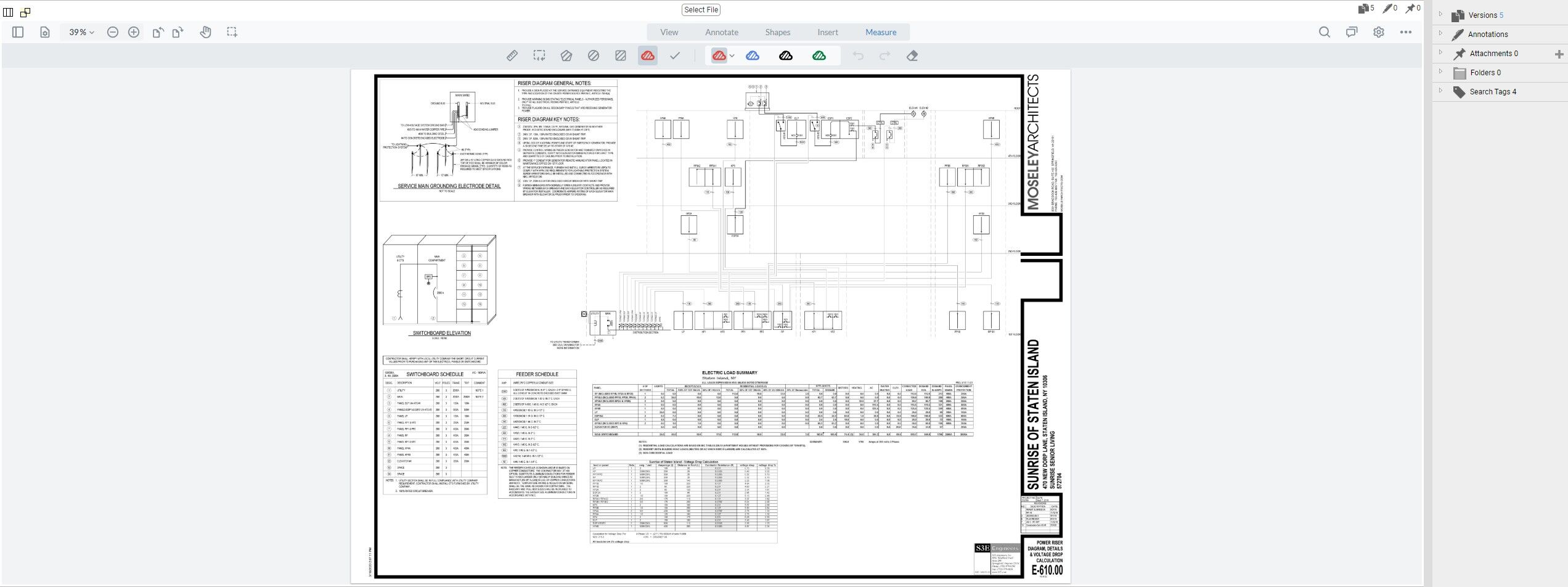
Task: Click the Search Tags 4 label
Action: click(x=1493, y=92)
